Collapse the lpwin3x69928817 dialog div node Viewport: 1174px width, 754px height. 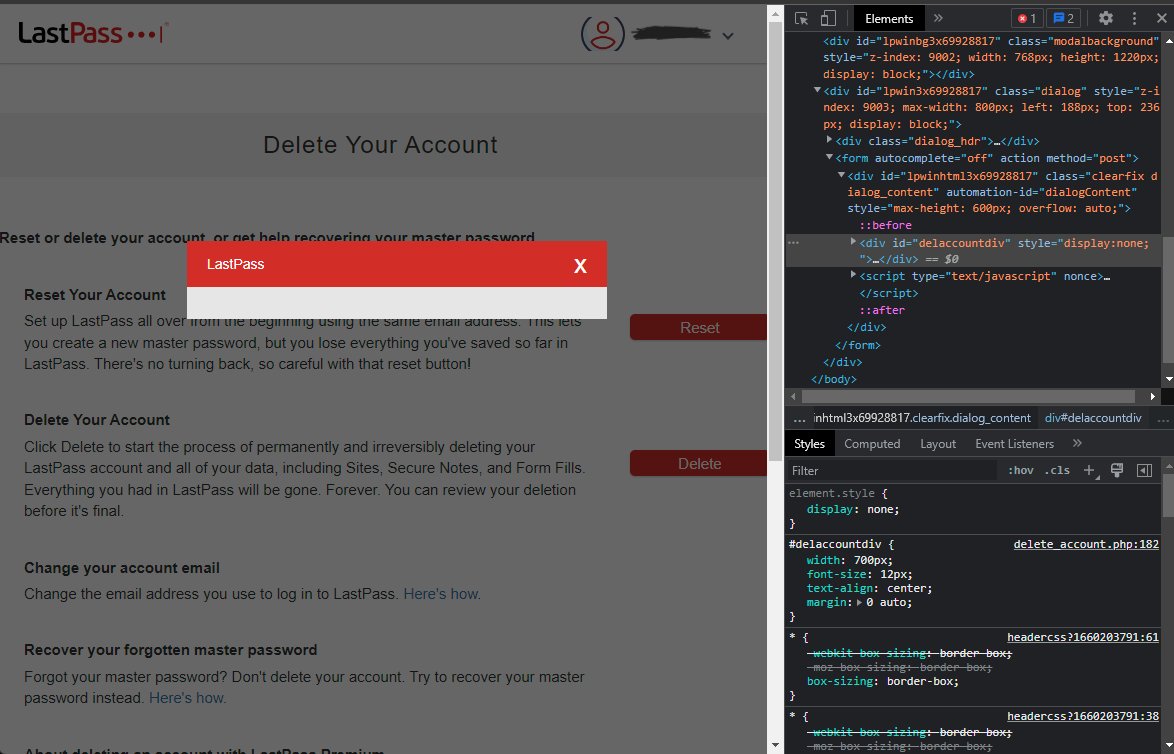click(817, 90)
